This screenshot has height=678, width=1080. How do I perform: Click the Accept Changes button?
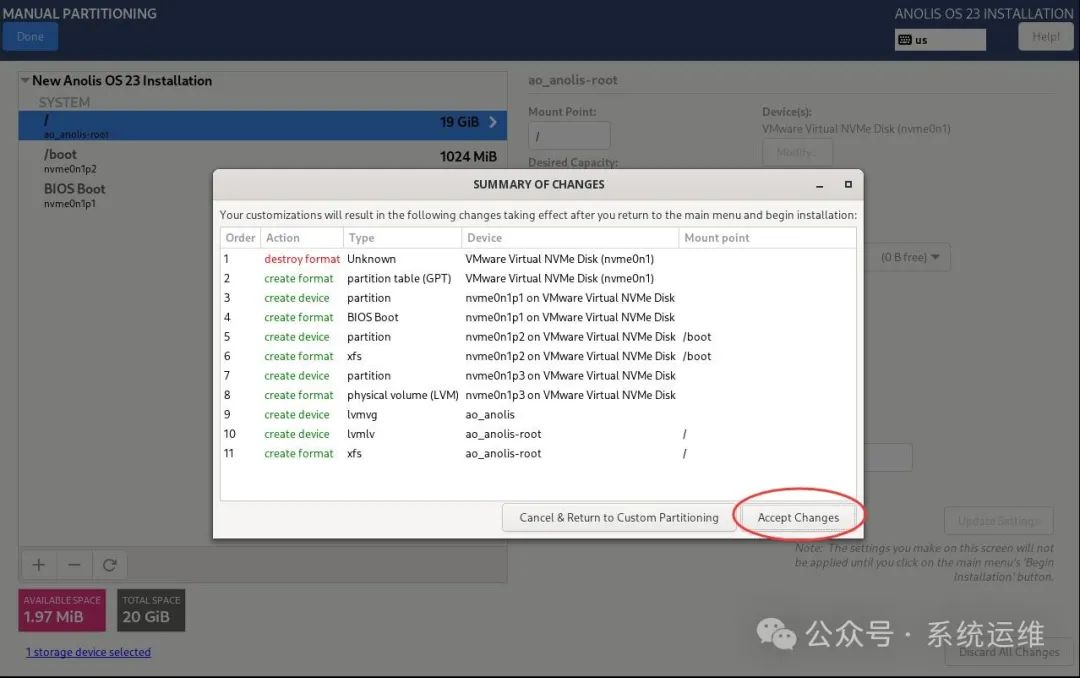coord(798,517)
